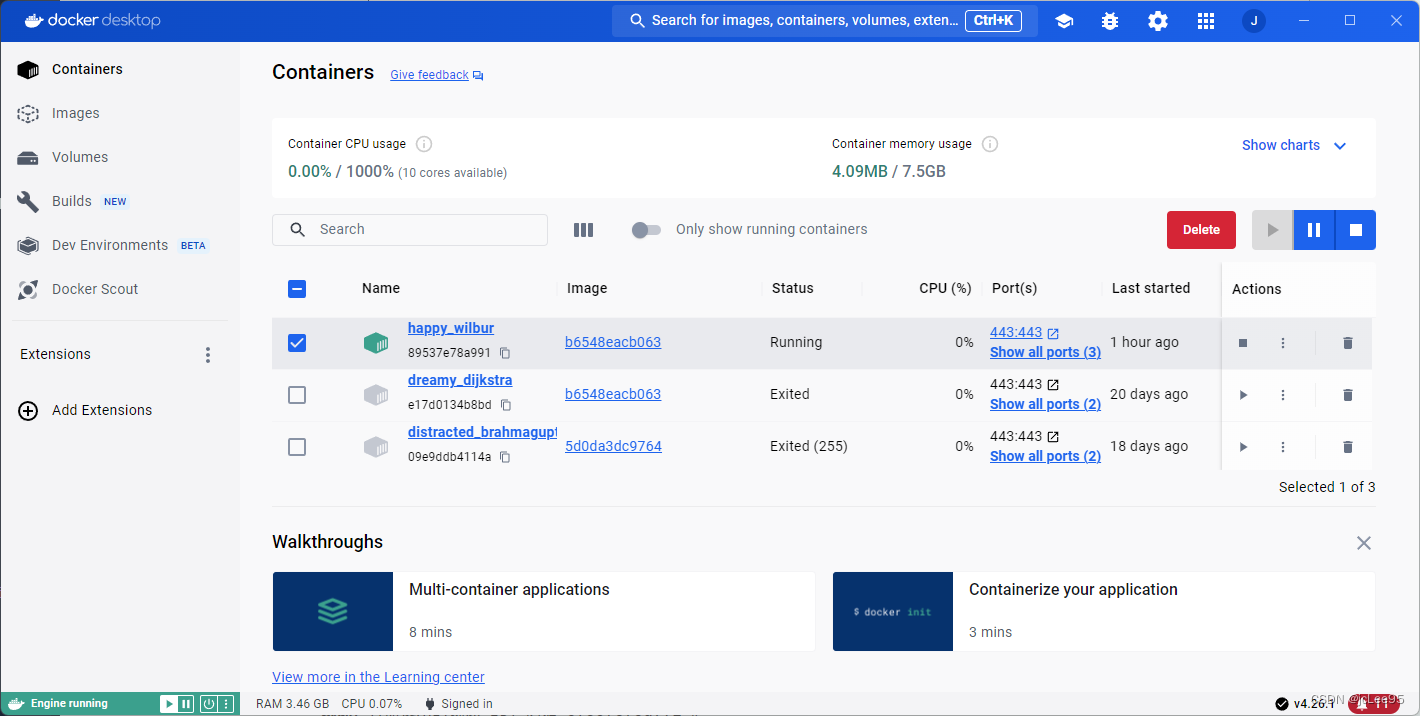This screenshot has width=1420, height=716.
Task: Show all ports for dreamy_dijkstra
Action: click(1045, 404)
